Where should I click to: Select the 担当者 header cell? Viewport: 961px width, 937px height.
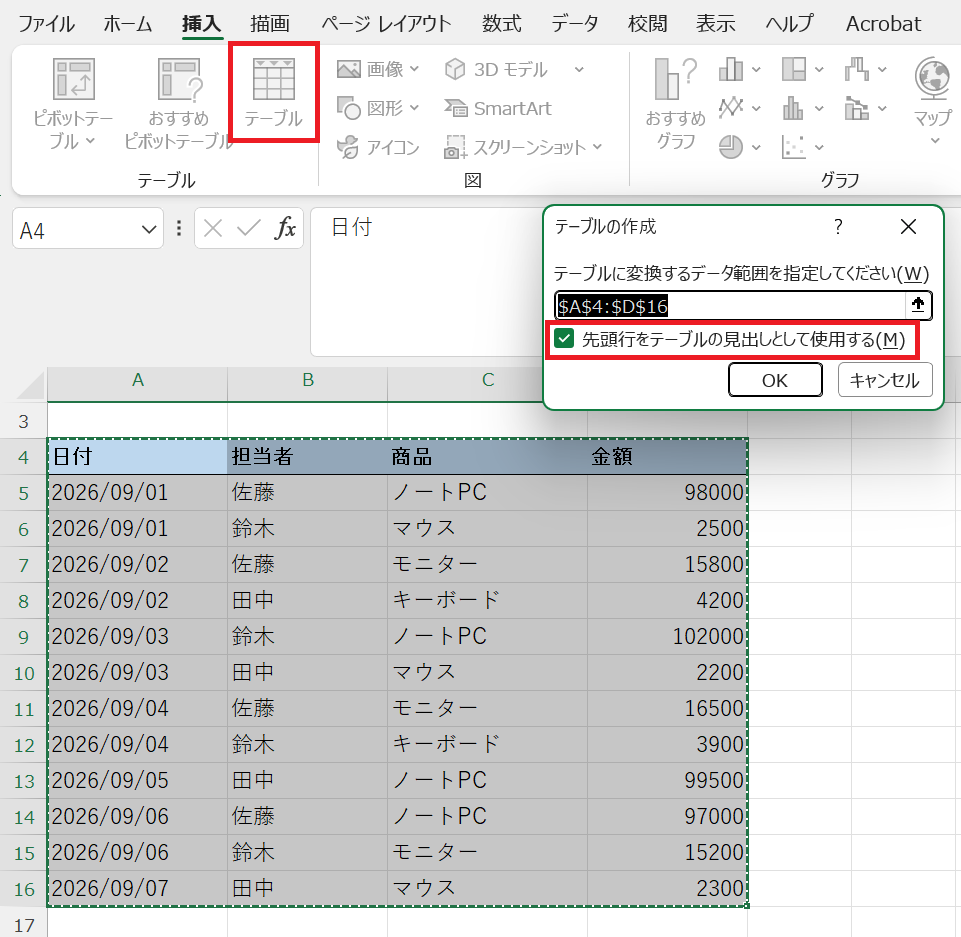coord(307,457)
